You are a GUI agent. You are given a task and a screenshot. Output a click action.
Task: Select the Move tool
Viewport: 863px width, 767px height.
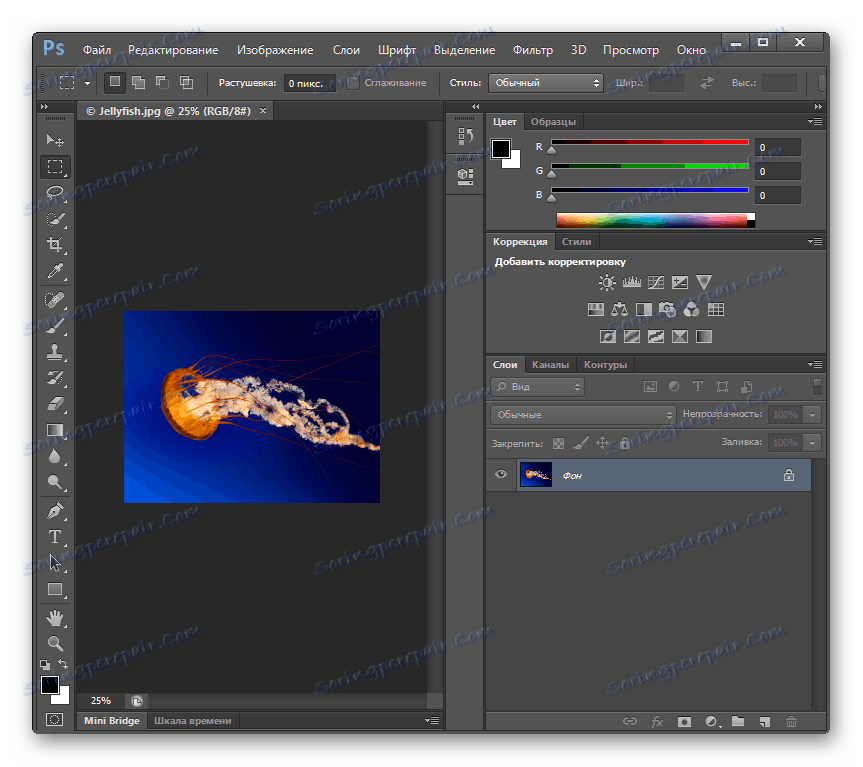click(55, 140)
